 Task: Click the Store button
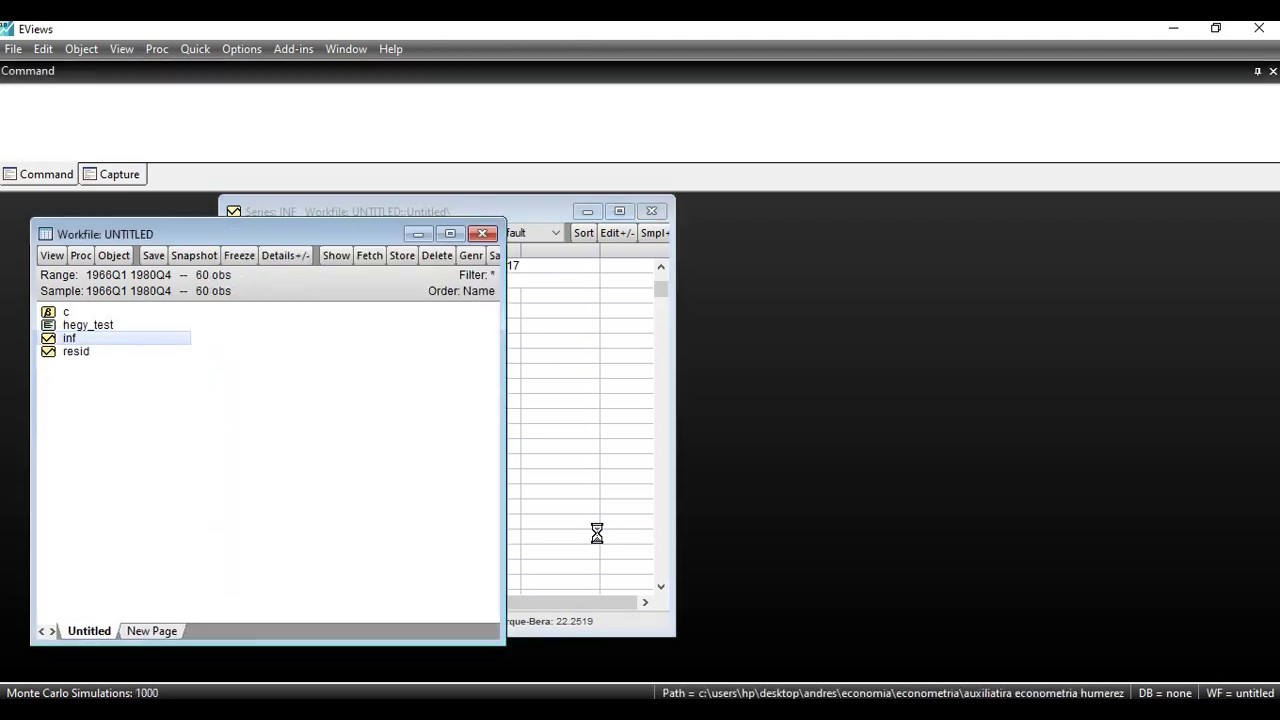[402, 255]
